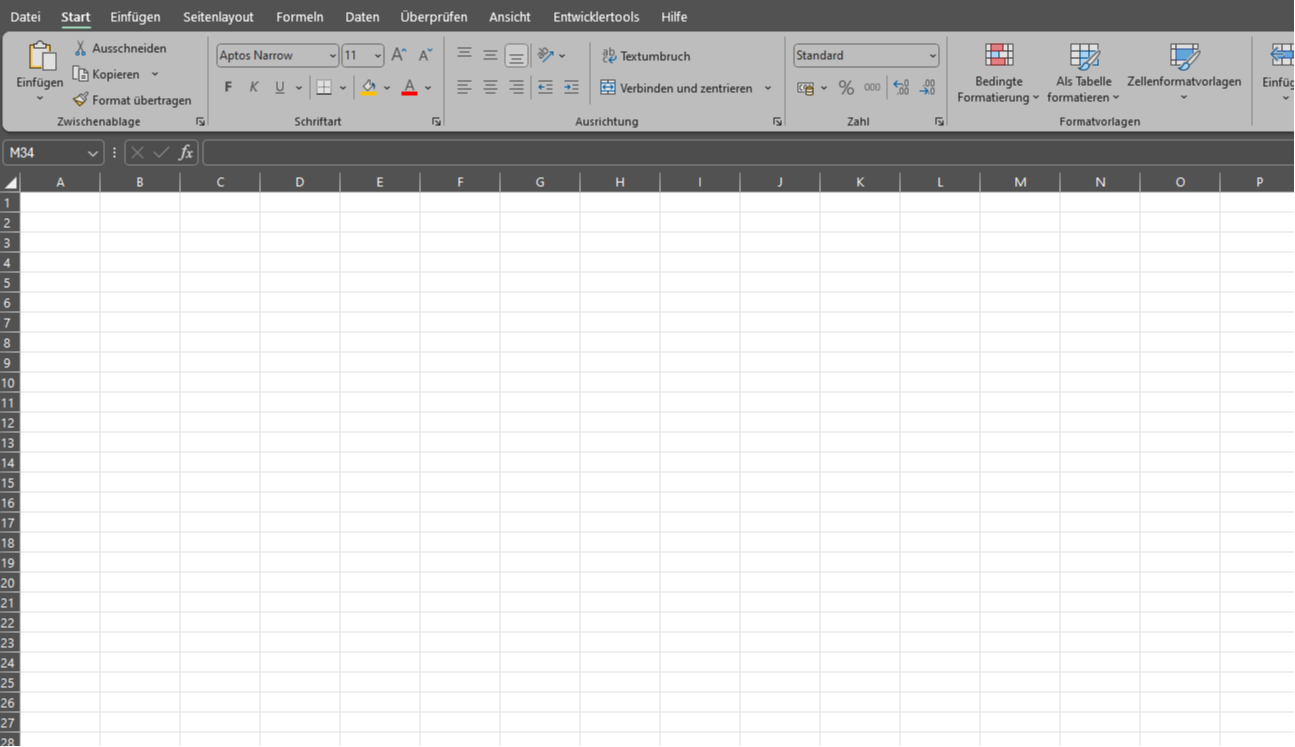Increase font size with the larger A icon

click(398, 55)
